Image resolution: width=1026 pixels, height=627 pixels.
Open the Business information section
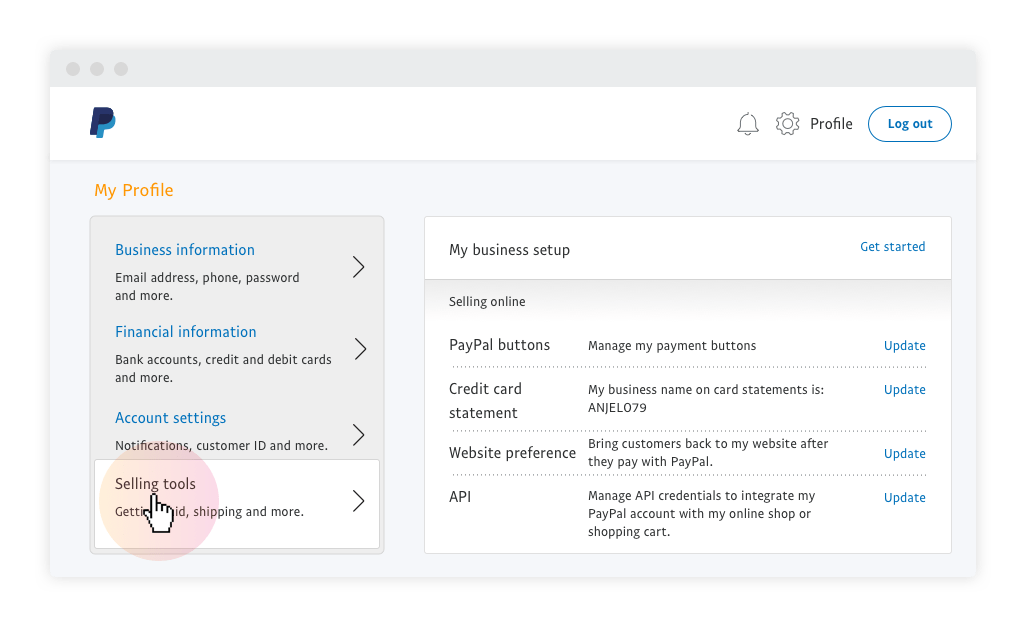click(x=185, y=250)
